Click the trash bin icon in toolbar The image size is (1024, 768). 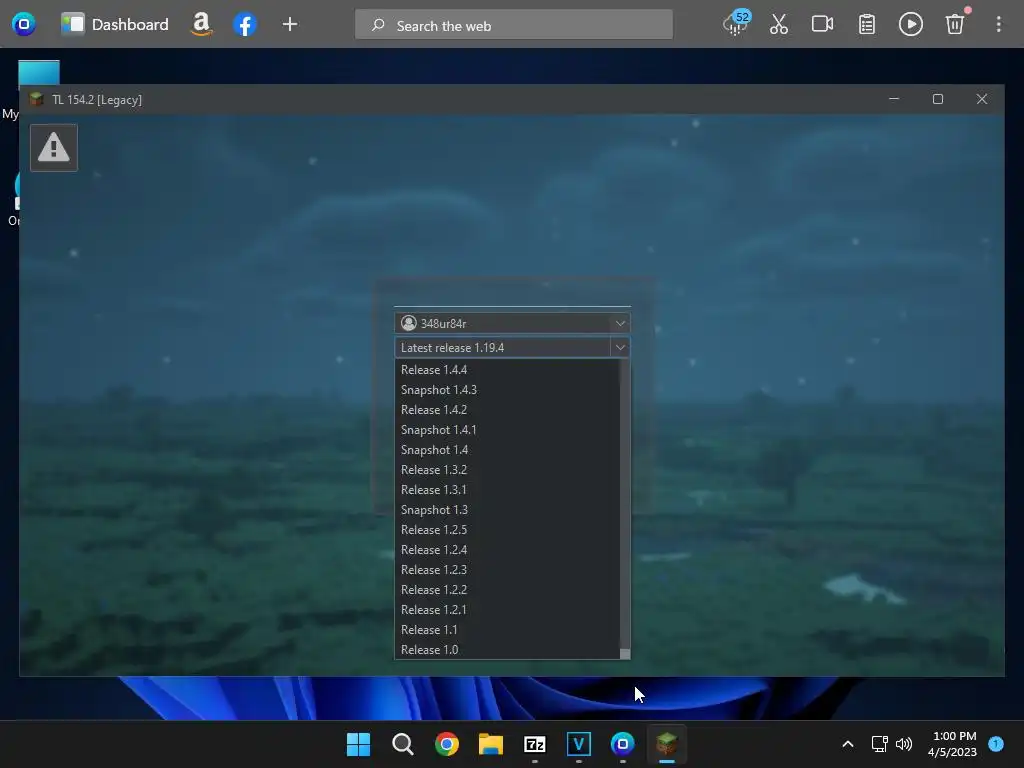[x=955, y=24]
